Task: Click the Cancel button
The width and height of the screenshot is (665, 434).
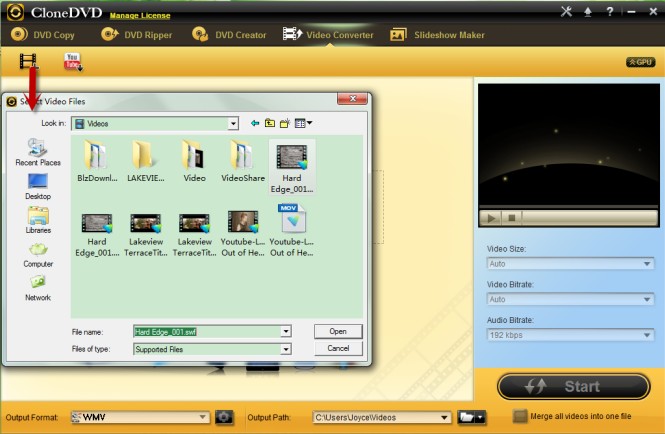Action: point(338,348)
